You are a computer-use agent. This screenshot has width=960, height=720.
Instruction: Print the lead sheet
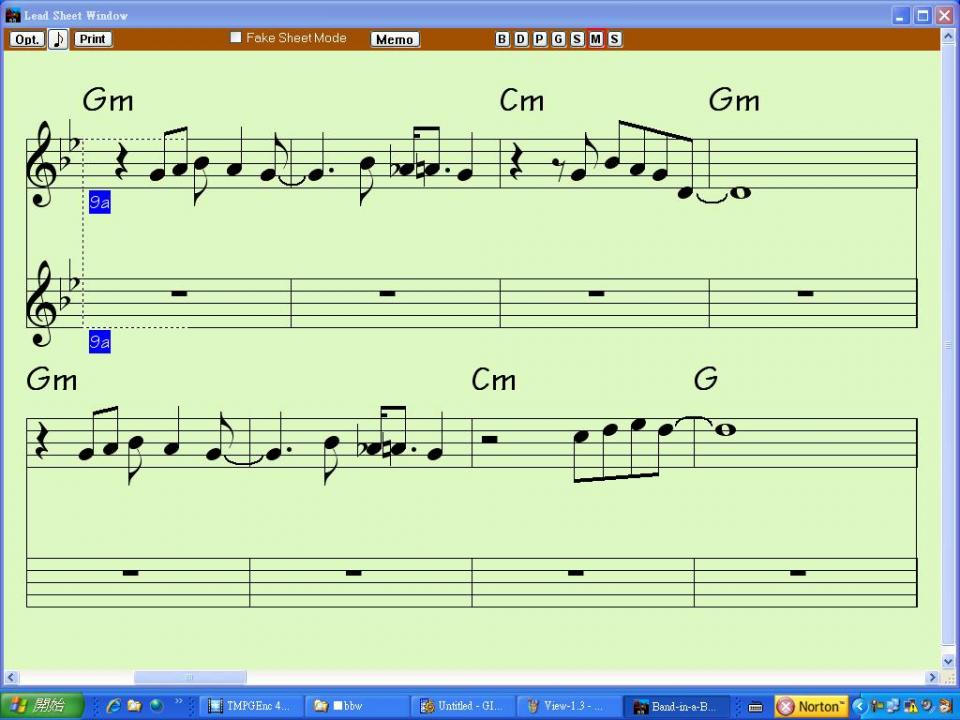tap(92, 39)
